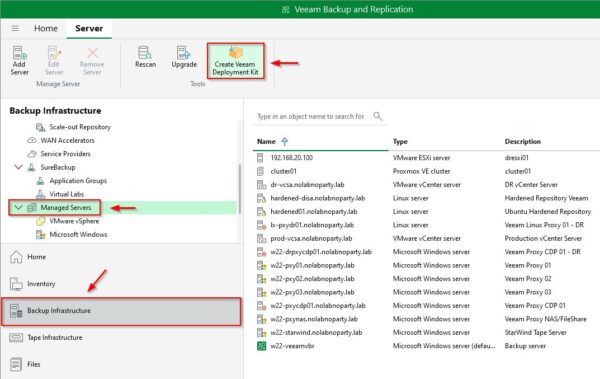This screenshot has width=600, height=379.
Task: Click the tree panel vertical scrollbar
Action: (x=240, y=188)
